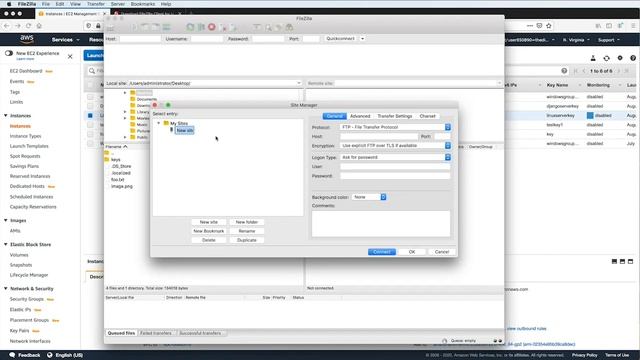Image resolution: width=640 pixels, height=360 pixels.
Task: Click the browser back arrow
Action: coord(7,26)
